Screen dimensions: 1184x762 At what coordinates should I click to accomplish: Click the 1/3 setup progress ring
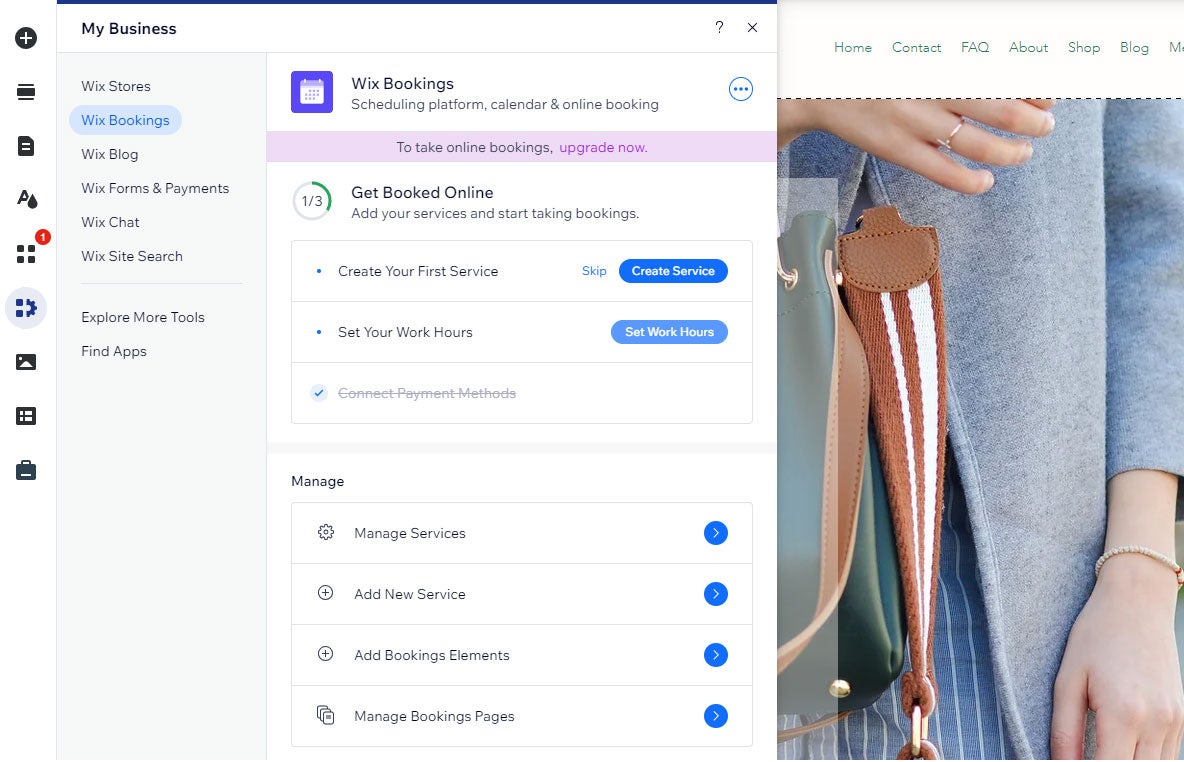(312, 201)
